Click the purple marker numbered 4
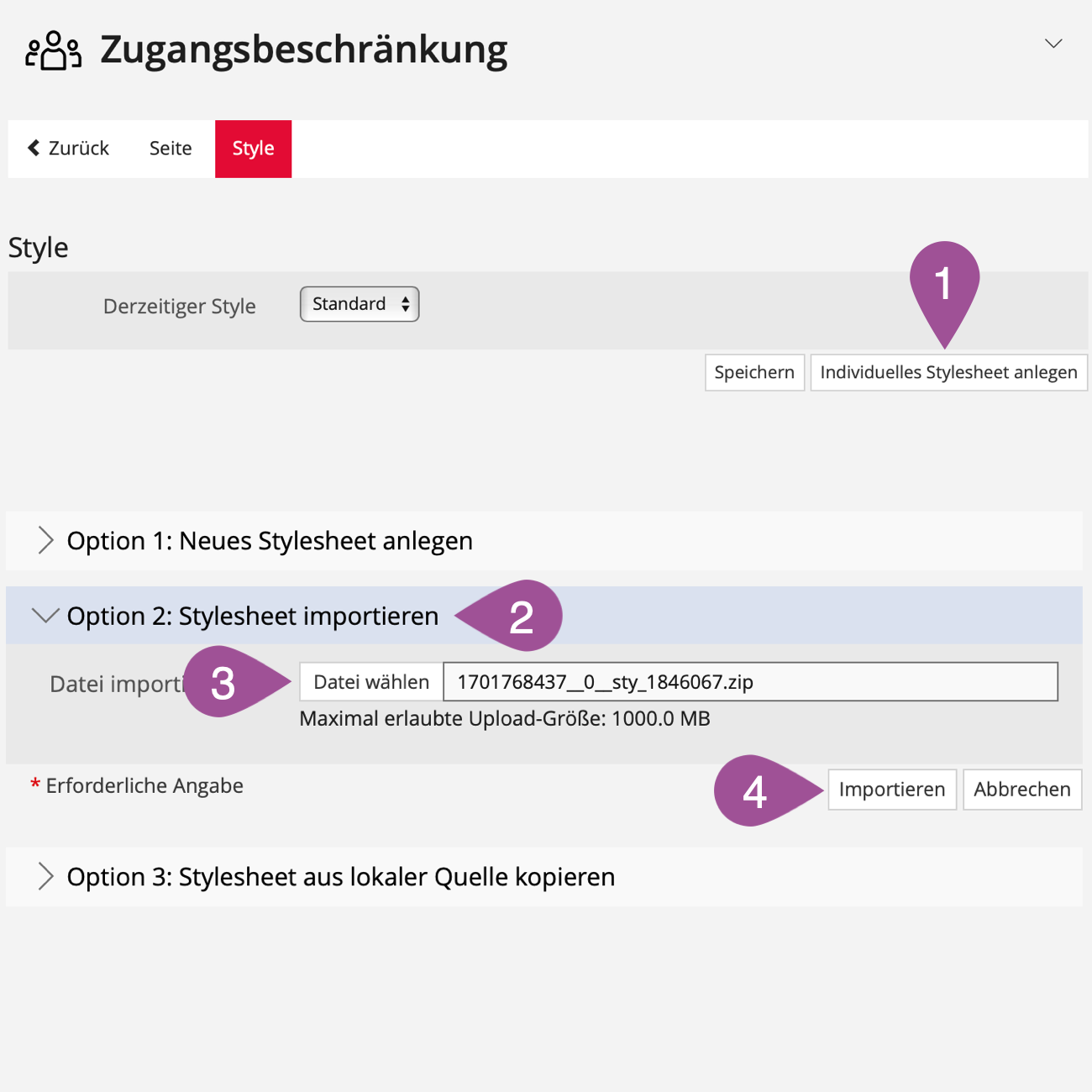Screen dimensions: 1092x1092 tap(755, 790)
